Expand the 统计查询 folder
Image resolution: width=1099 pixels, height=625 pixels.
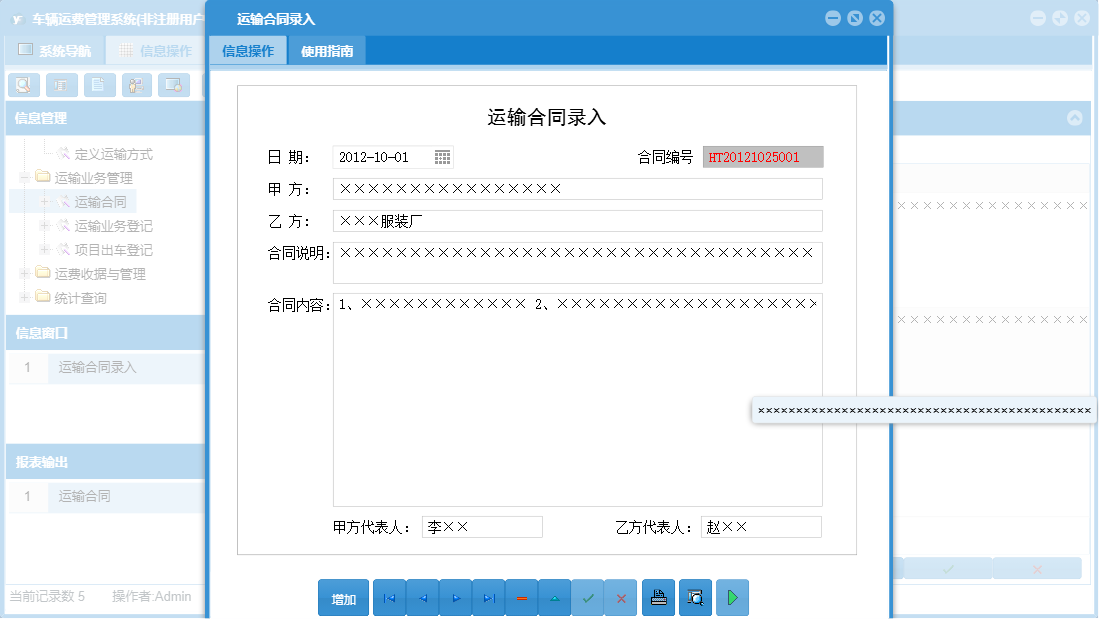tap(24, 297)
